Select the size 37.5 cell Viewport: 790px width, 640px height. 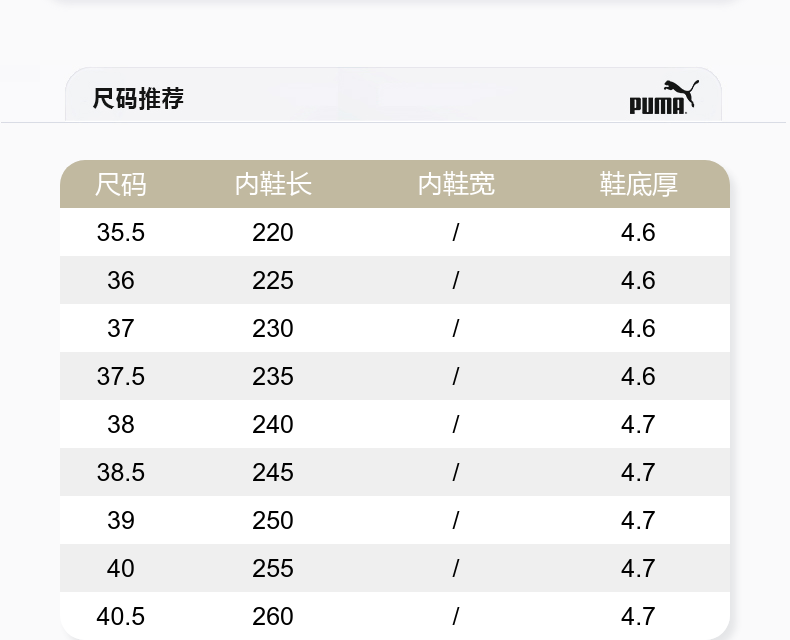121,377
